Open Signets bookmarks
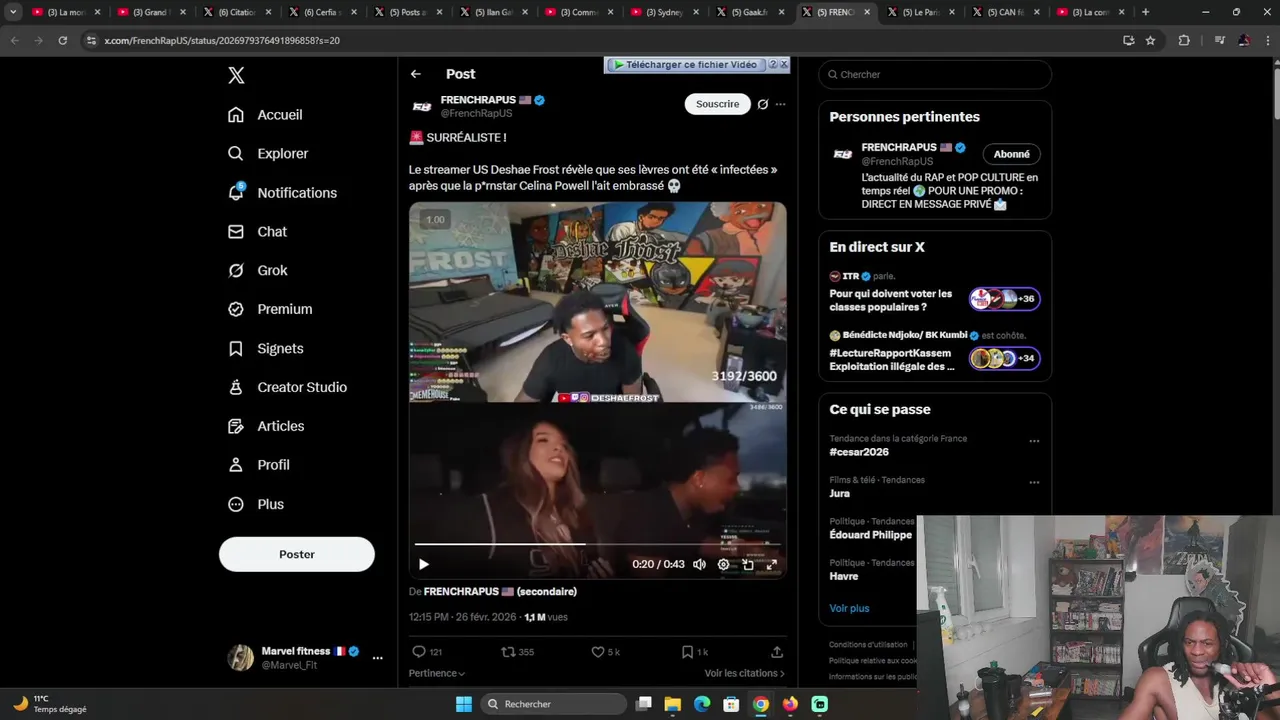1280x720 pixels. 265,349
